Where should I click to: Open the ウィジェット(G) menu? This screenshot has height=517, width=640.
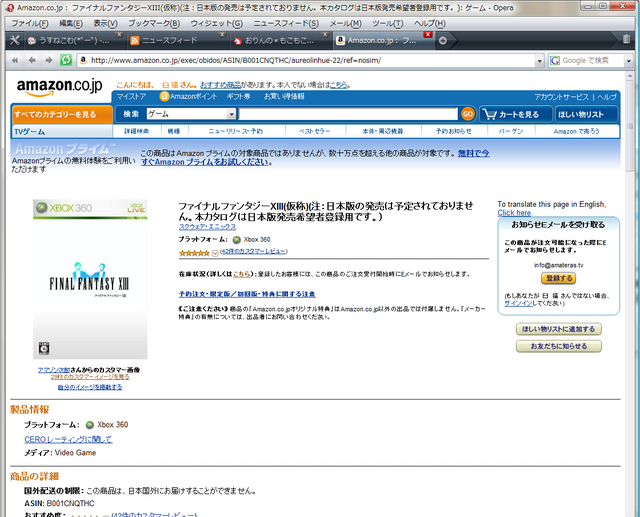click(x=217, y=23)
